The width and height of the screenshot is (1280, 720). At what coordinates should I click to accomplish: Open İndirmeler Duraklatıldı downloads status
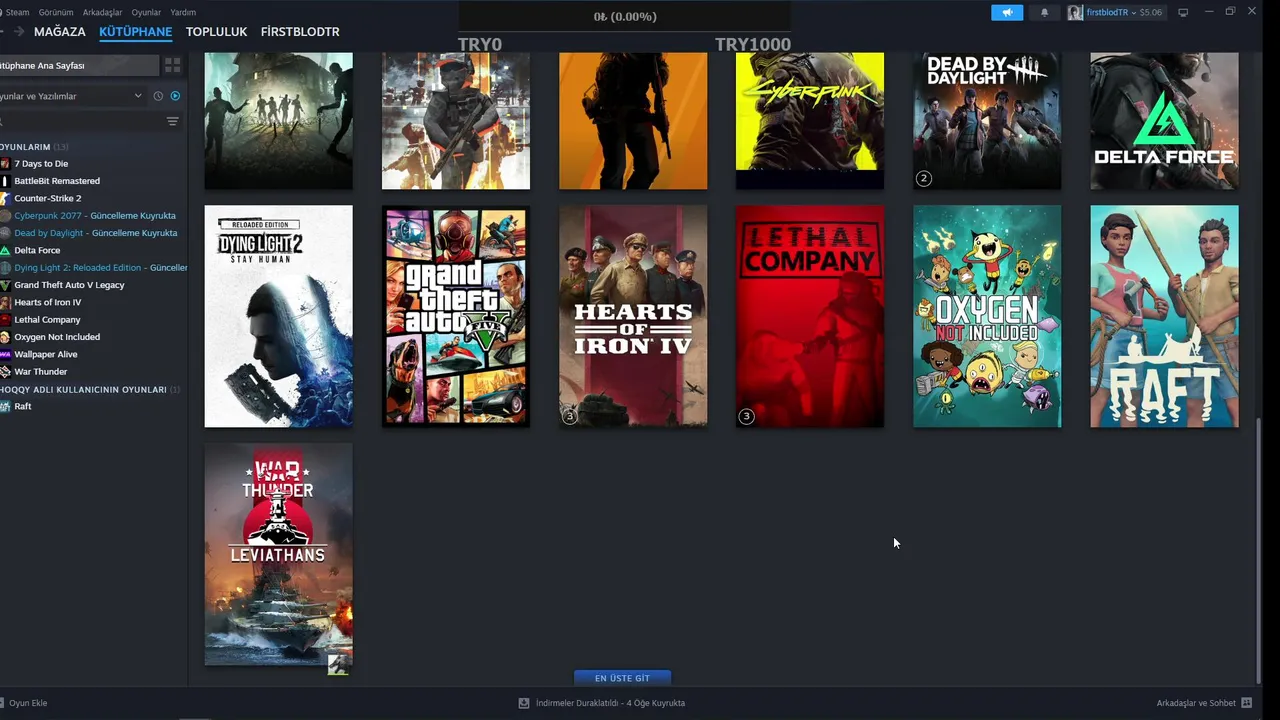coord(610,703)
